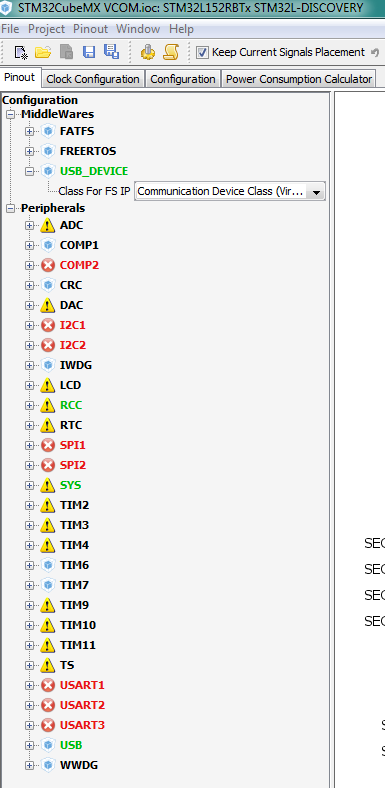Viewport: 390px width, 788px height.
Task: Open the Project menu
Action: [x=46, y=29]
